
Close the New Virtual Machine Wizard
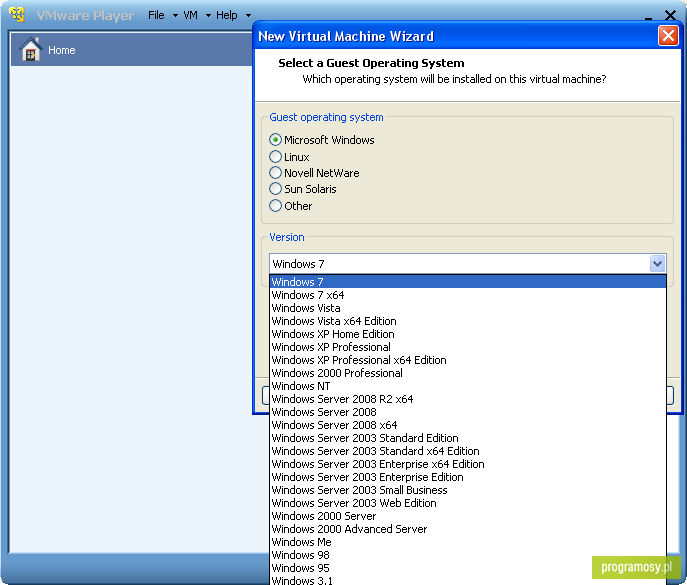pos(668,35)
